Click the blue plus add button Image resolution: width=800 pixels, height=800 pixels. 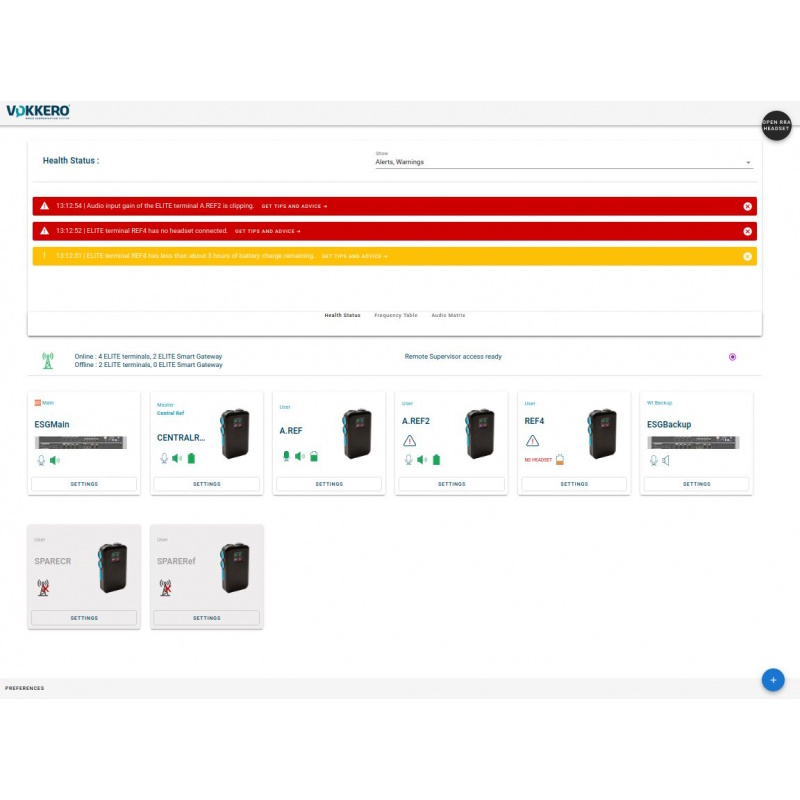click(773, 680)
